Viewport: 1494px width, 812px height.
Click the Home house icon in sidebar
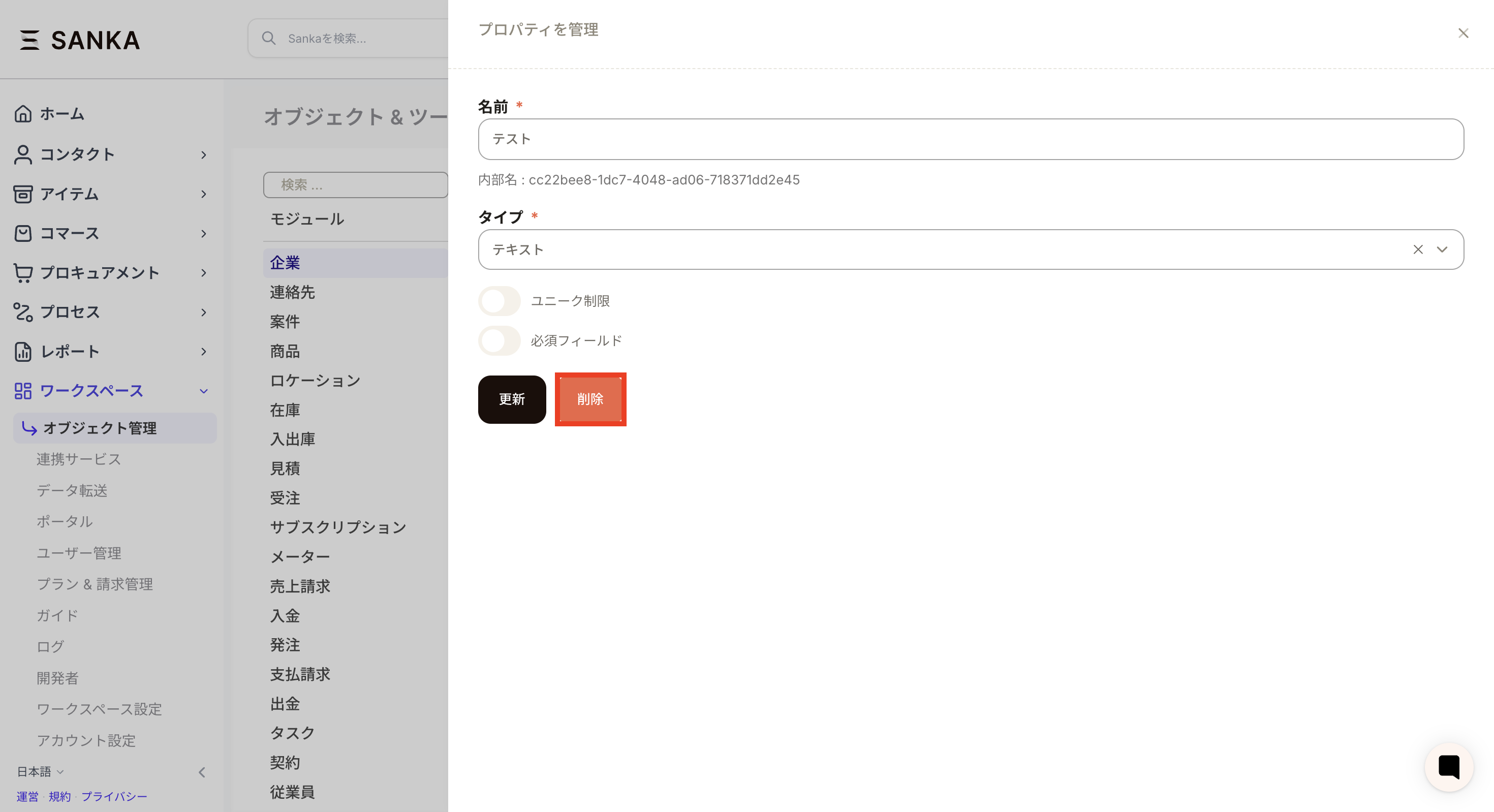click(23, 114)
